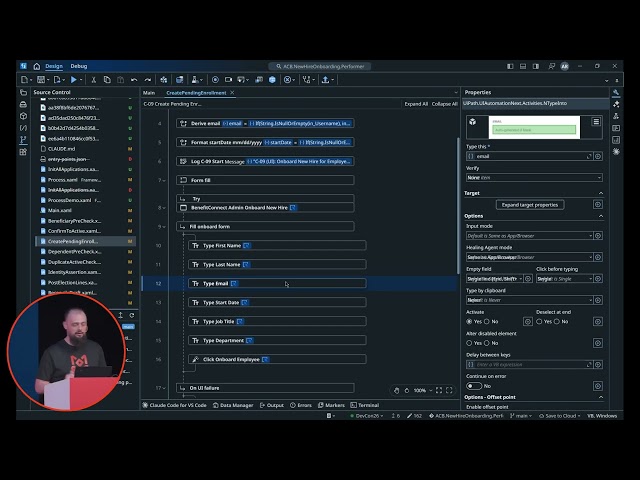The height and width of the screenshot is (480, 640).
Task: Open the Snippets sidebar icon
Action: point(23,128)
